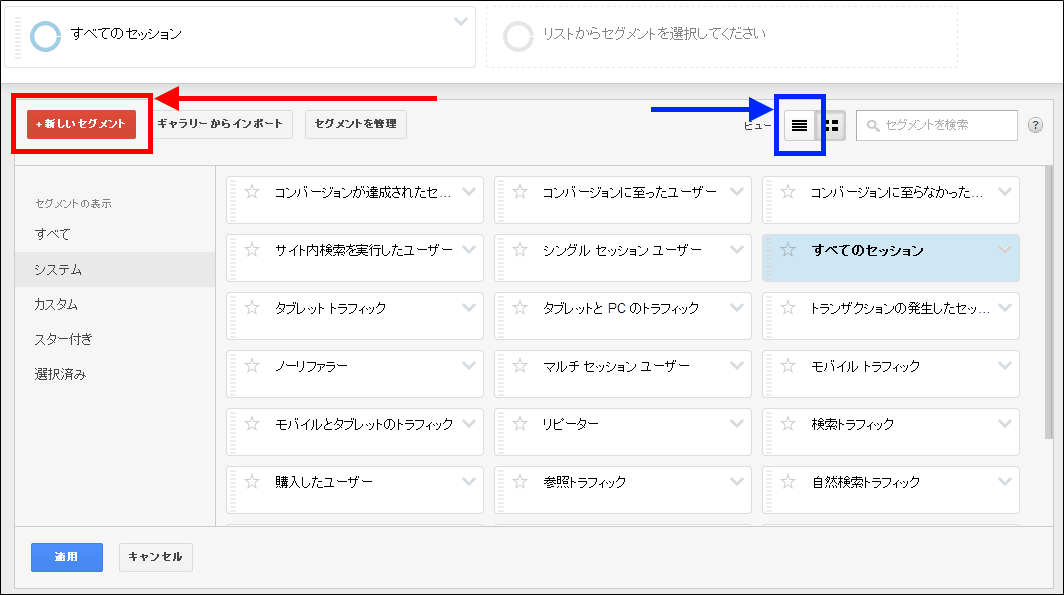Click the 新しいセグメント button
The height and width of the screenshot is (595, 1064).
point(81,124)
